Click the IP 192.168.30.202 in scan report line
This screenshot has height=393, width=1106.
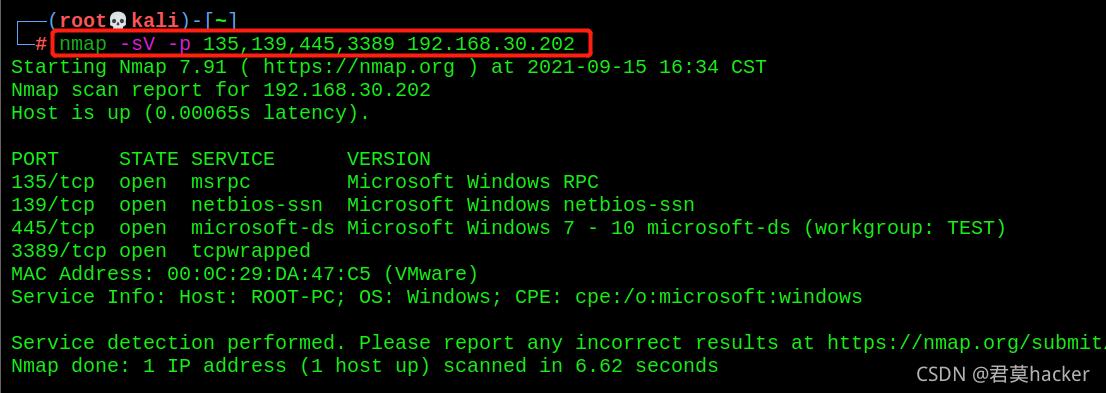click(347, 90)
